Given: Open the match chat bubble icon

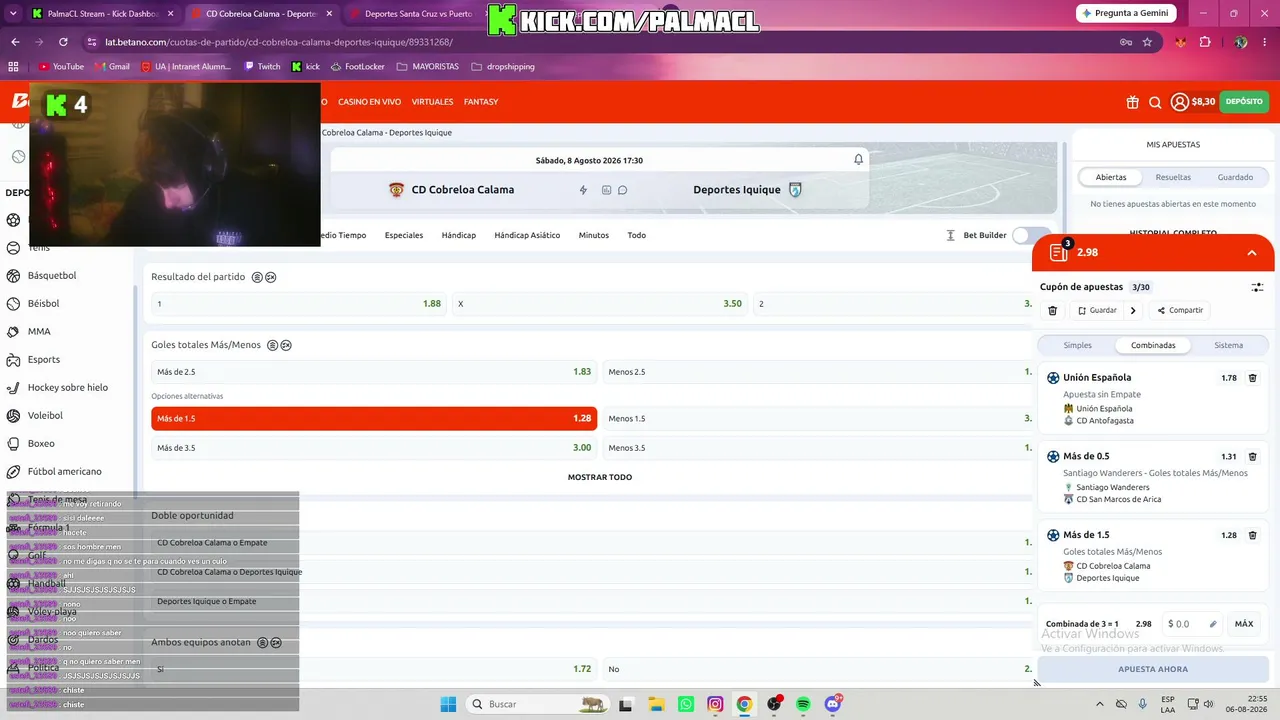Looking at the screenshot, I should point(622,190).
